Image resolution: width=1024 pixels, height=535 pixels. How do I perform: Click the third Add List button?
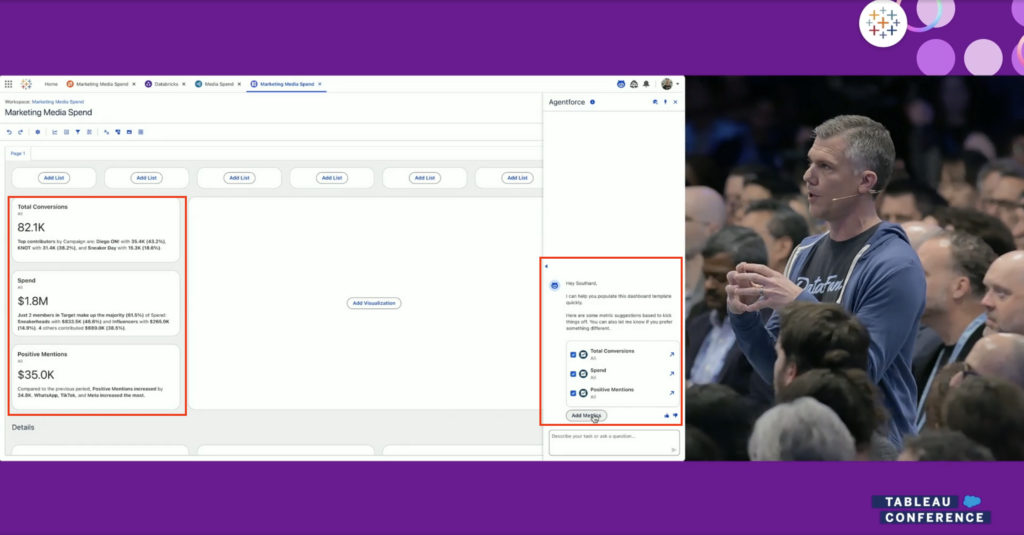[239, 178]
